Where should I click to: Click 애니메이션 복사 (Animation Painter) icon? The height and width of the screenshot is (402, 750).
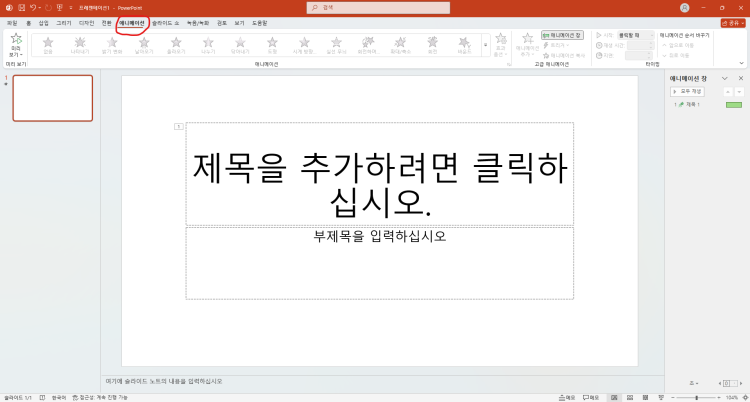coord(546,56)
